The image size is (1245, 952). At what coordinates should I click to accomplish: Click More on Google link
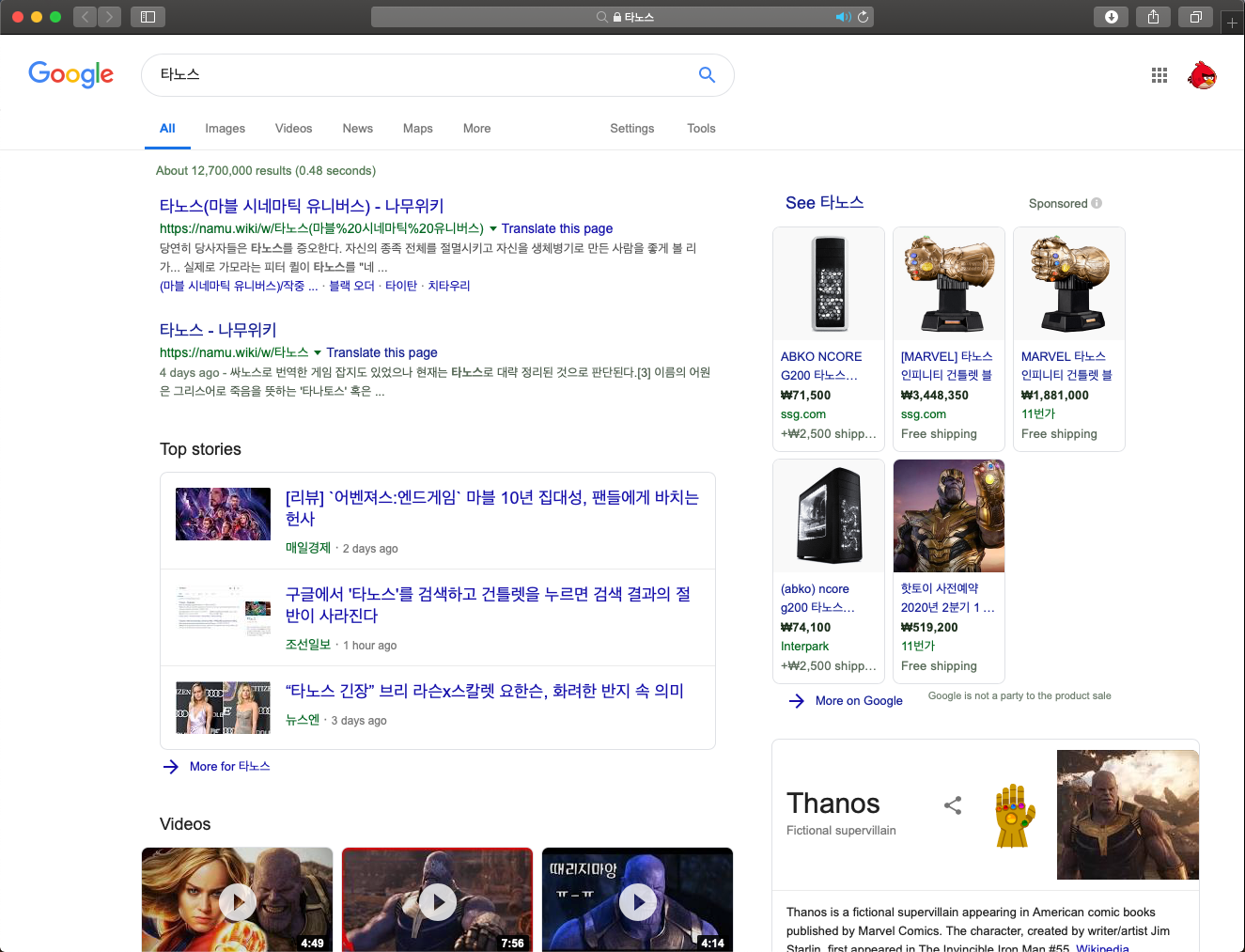[x=859, y=701]
